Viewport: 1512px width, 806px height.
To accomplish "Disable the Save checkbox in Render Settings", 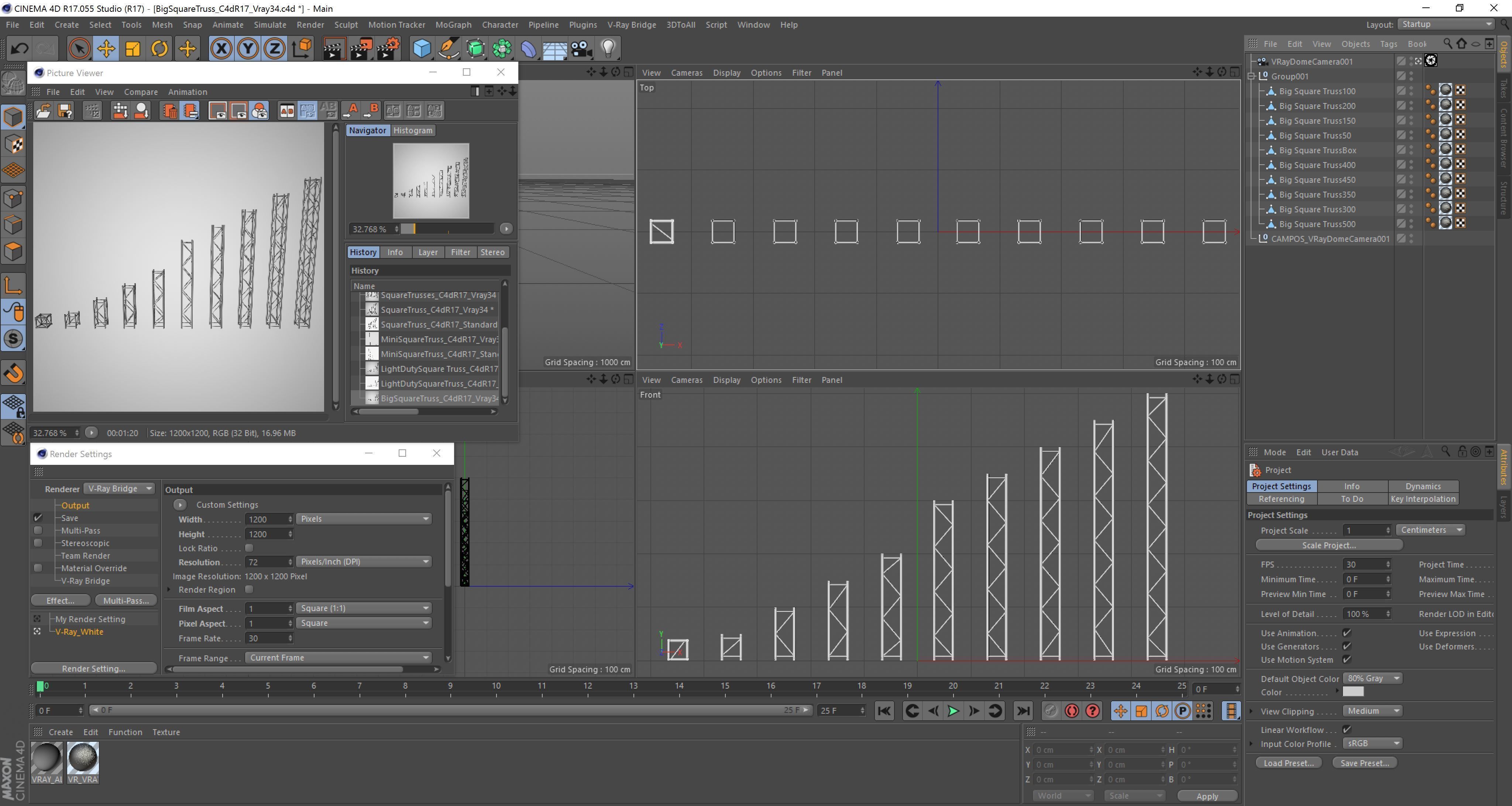I will click(38, 518).
